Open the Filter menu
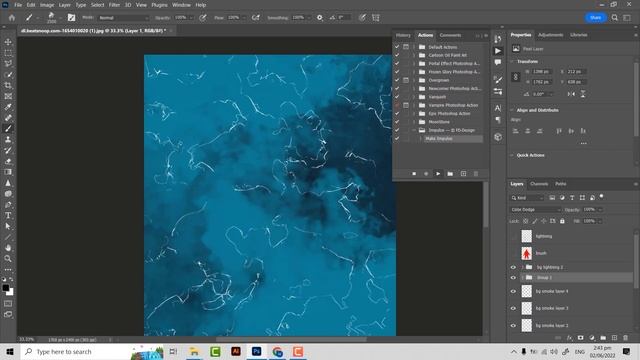 (114, 5)
